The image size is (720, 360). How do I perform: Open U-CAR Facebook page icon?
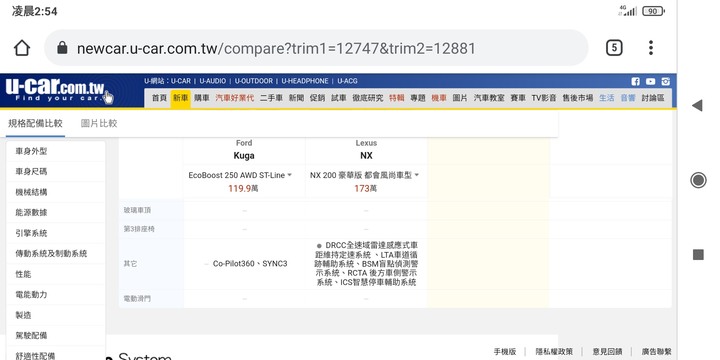pos(636,81)
